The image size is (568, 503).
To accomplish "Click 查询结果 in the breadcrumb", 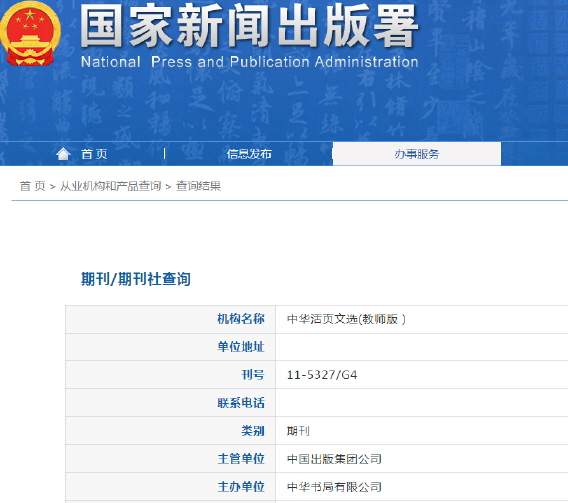I will [198, 186].
